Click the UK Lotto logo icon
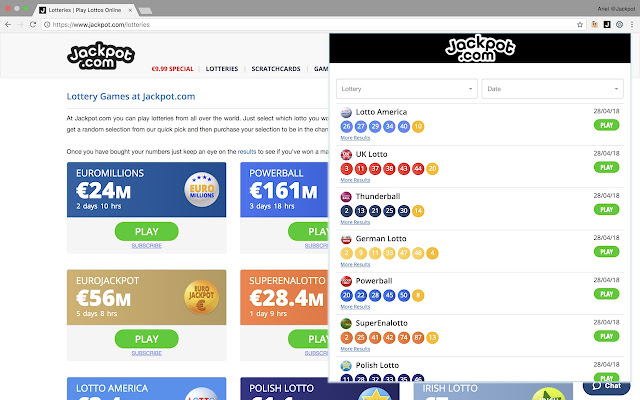Image resolution: width=640 pixels, height=400 pixels. pos(346,154)
